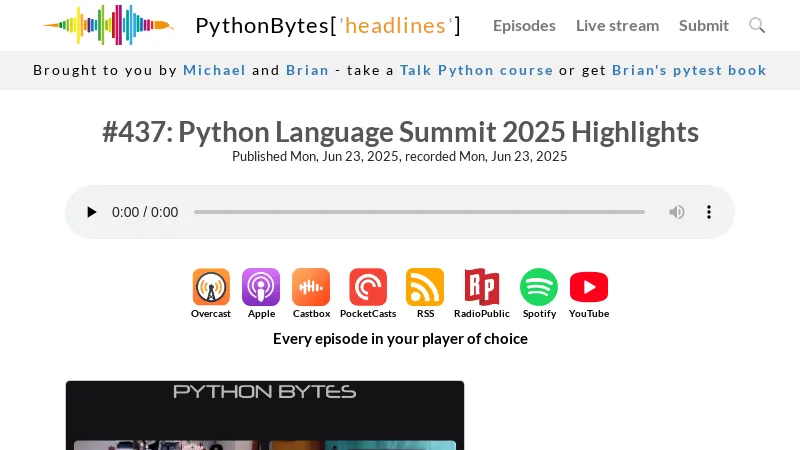
Task: Open Brian's pytest book link
Action: 689,70
